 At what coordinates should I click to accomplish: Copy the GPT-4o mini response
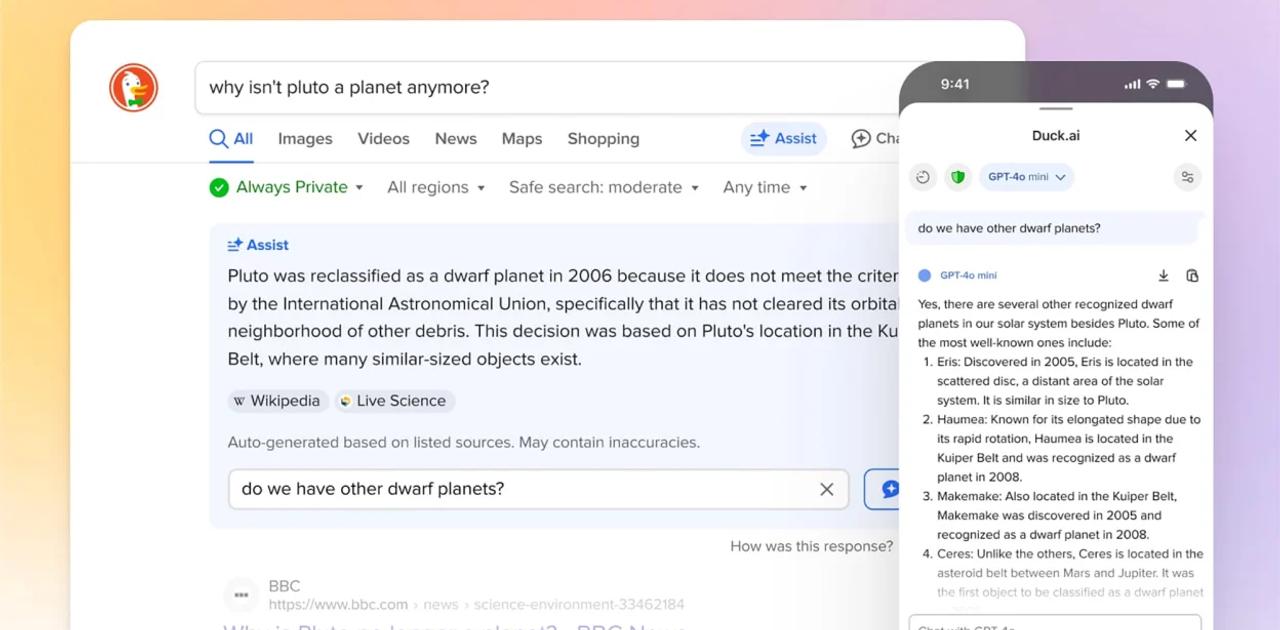1192,275
